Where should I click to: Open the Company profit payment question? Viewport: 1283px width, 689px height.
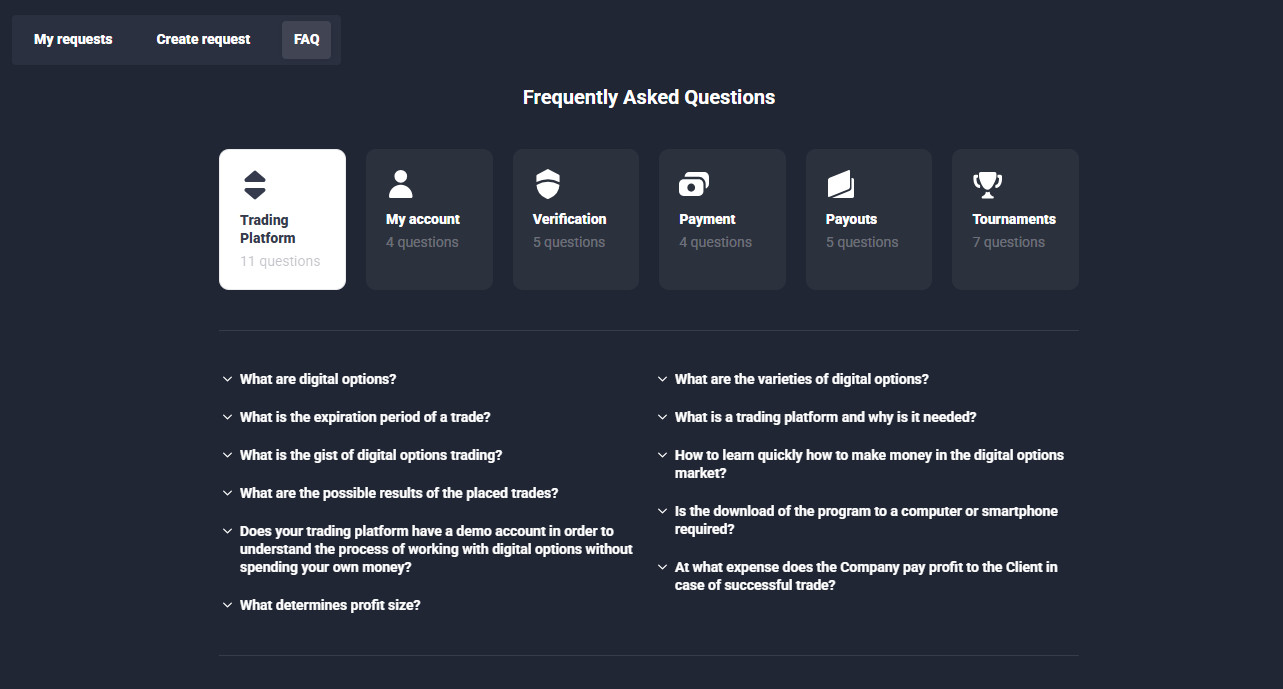866,575
